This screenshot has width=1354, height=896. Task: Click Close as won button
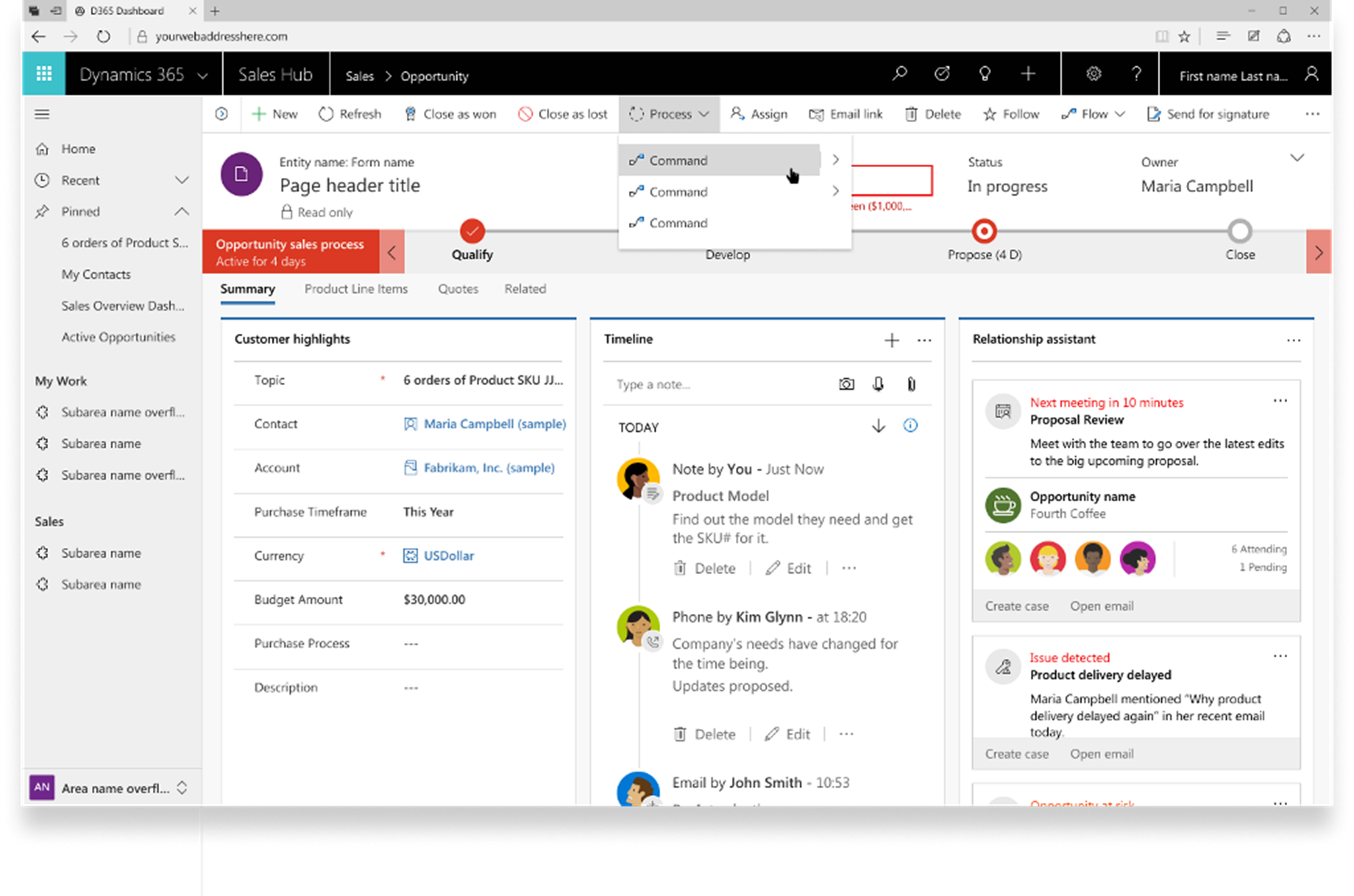coord(450,114)
